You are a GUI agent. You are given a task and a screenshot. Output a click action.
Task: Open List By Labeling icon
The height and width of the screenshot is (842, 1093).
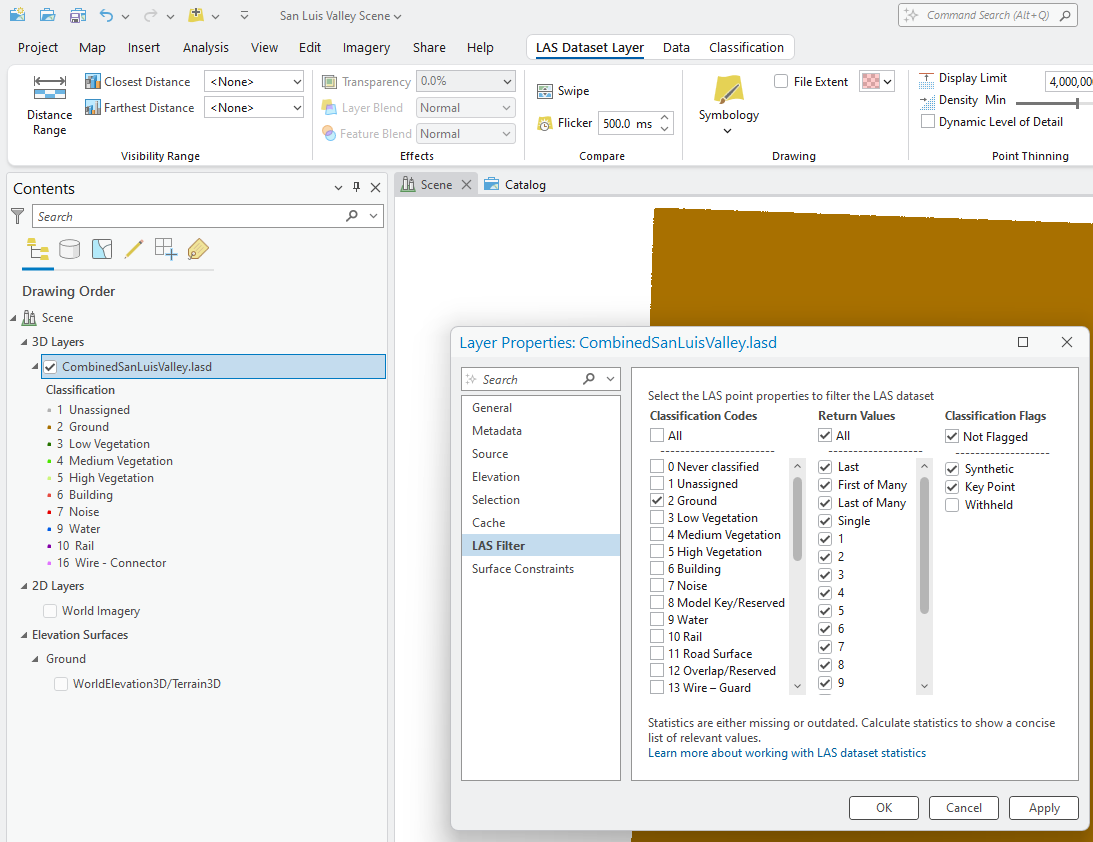click(x=198, y=249)
